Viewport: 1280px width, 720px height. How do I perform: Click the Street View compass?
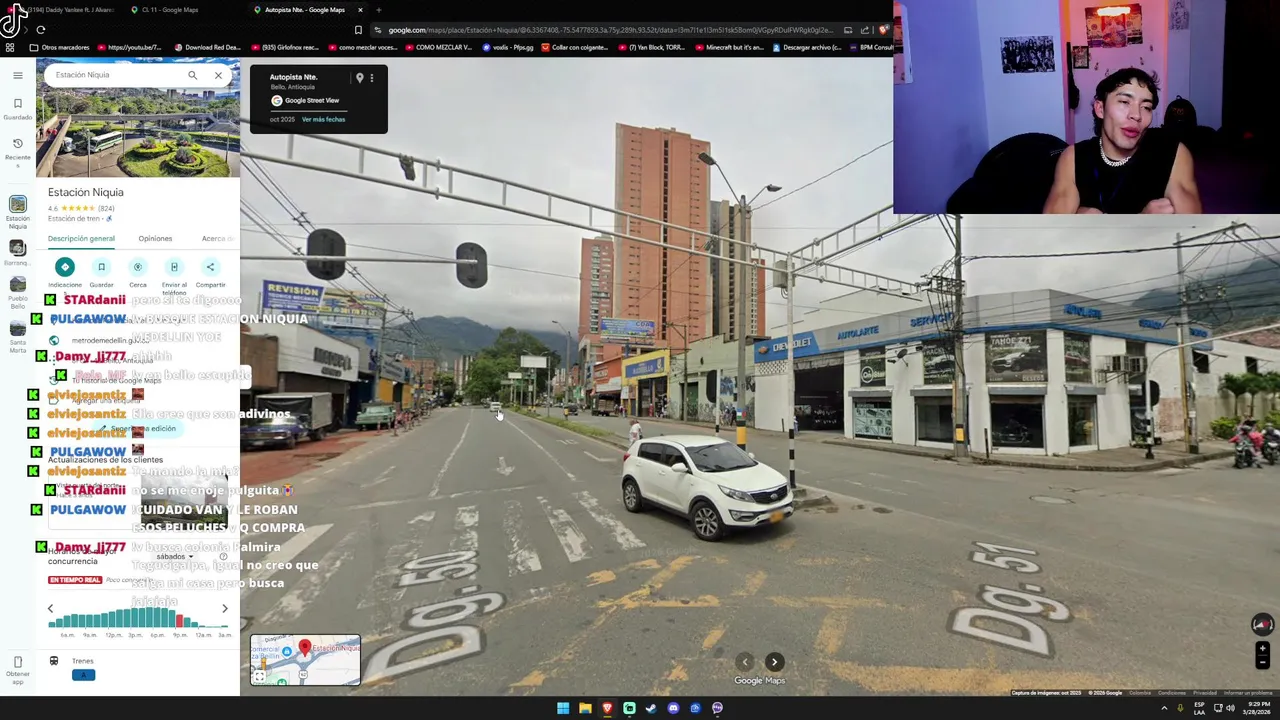(x=1262, y=624)
